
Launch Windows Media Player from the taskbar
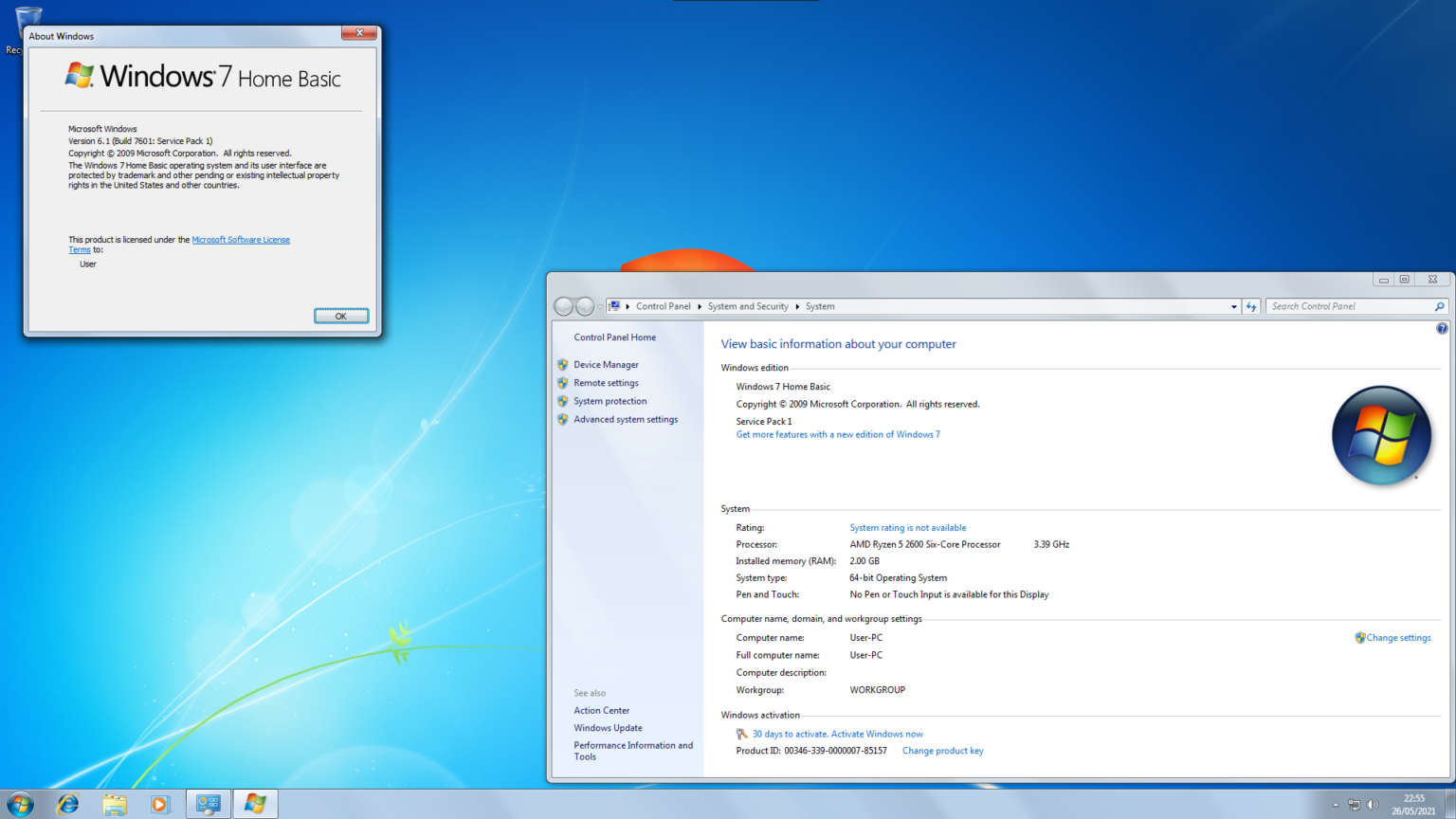pyautogui.click(x=160, y=804)
